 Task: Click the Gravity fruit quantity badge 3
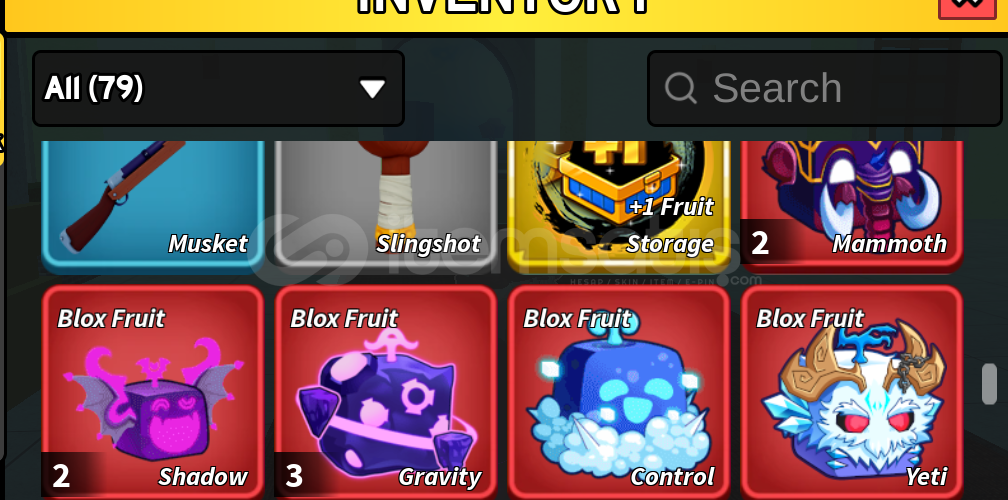[294, 476]
